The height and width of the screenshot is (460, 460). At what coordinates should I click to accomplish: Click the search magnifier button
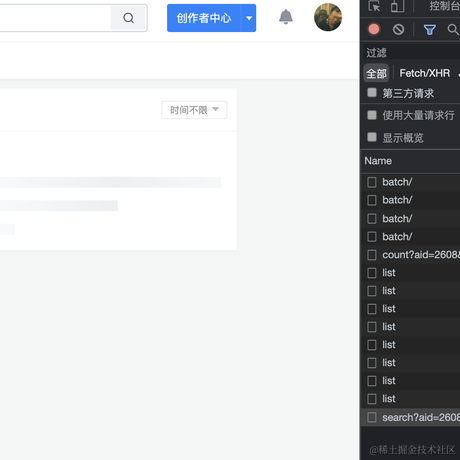click(x=128, y=18)
